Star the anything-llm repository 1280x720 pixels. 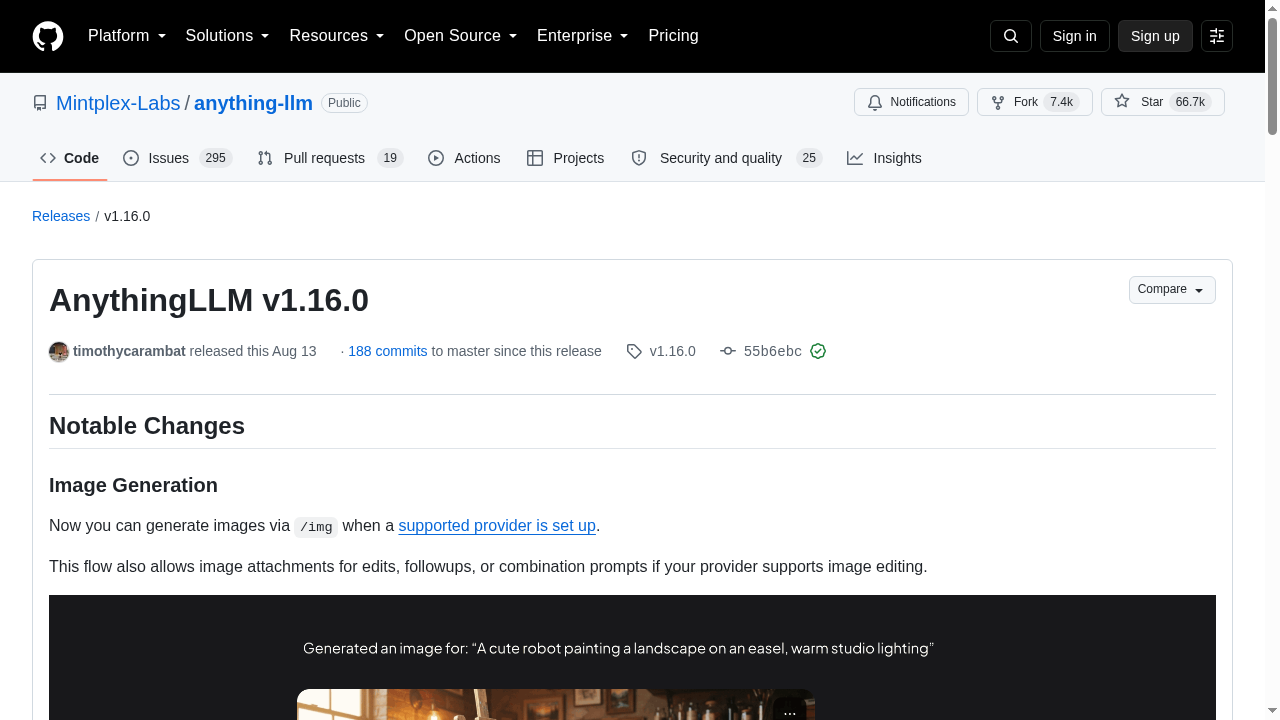1163,102
